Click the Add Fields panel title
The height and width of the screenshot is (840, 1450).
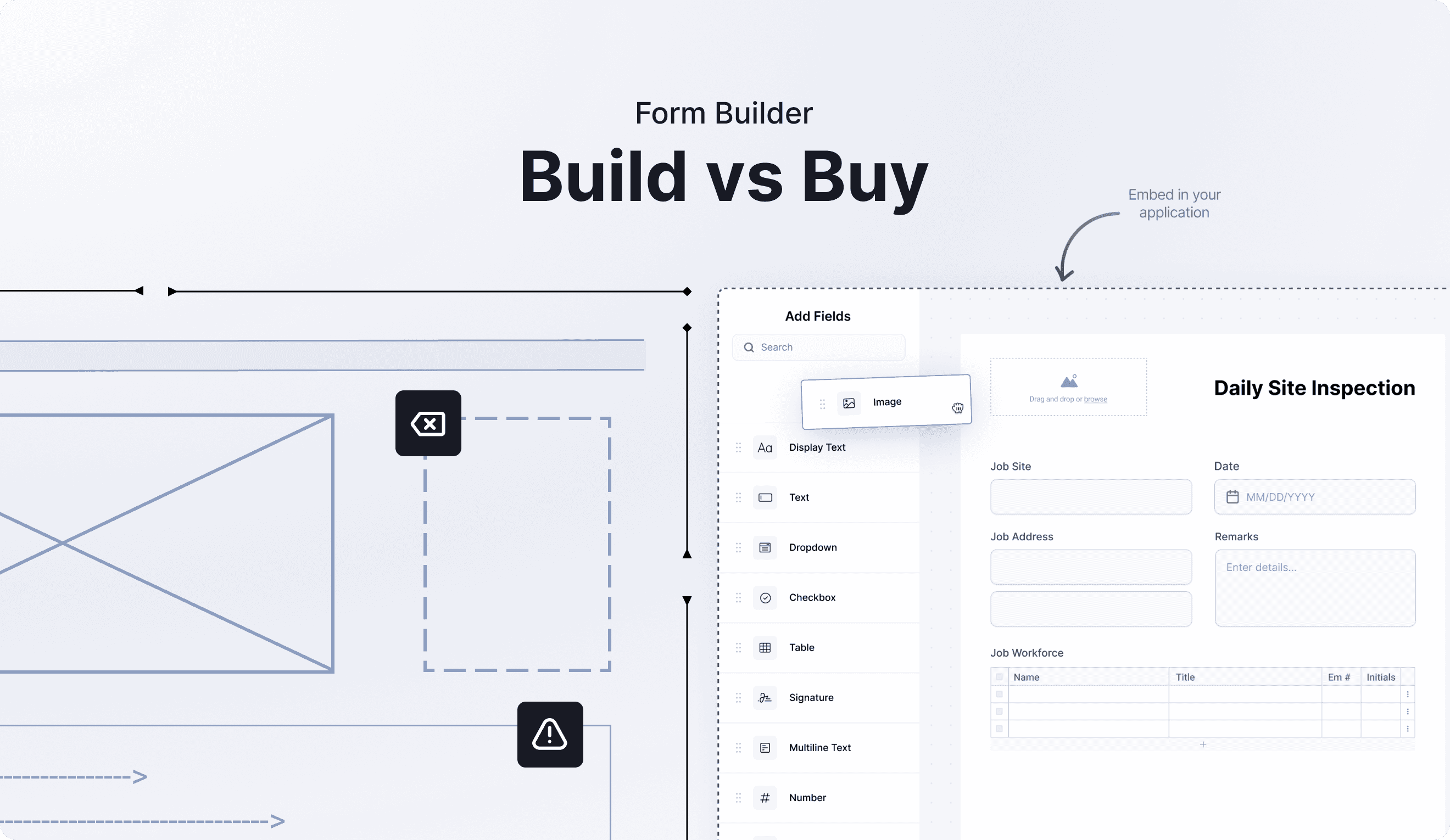pos(817,315)
